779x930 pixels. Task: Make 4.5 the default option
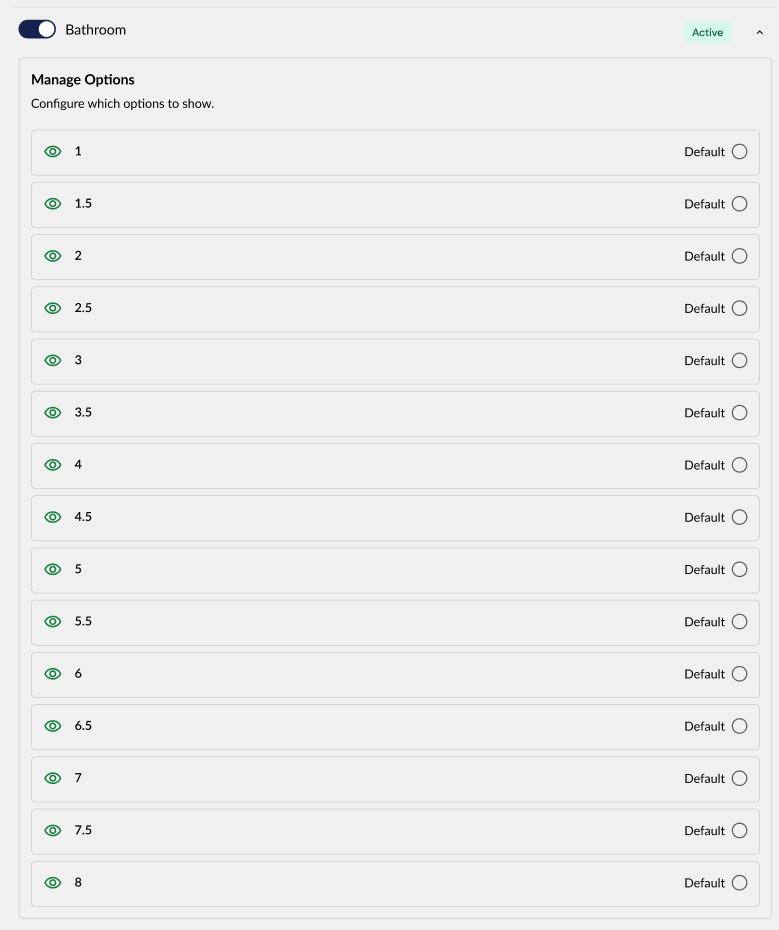click(x=739, y=517)
